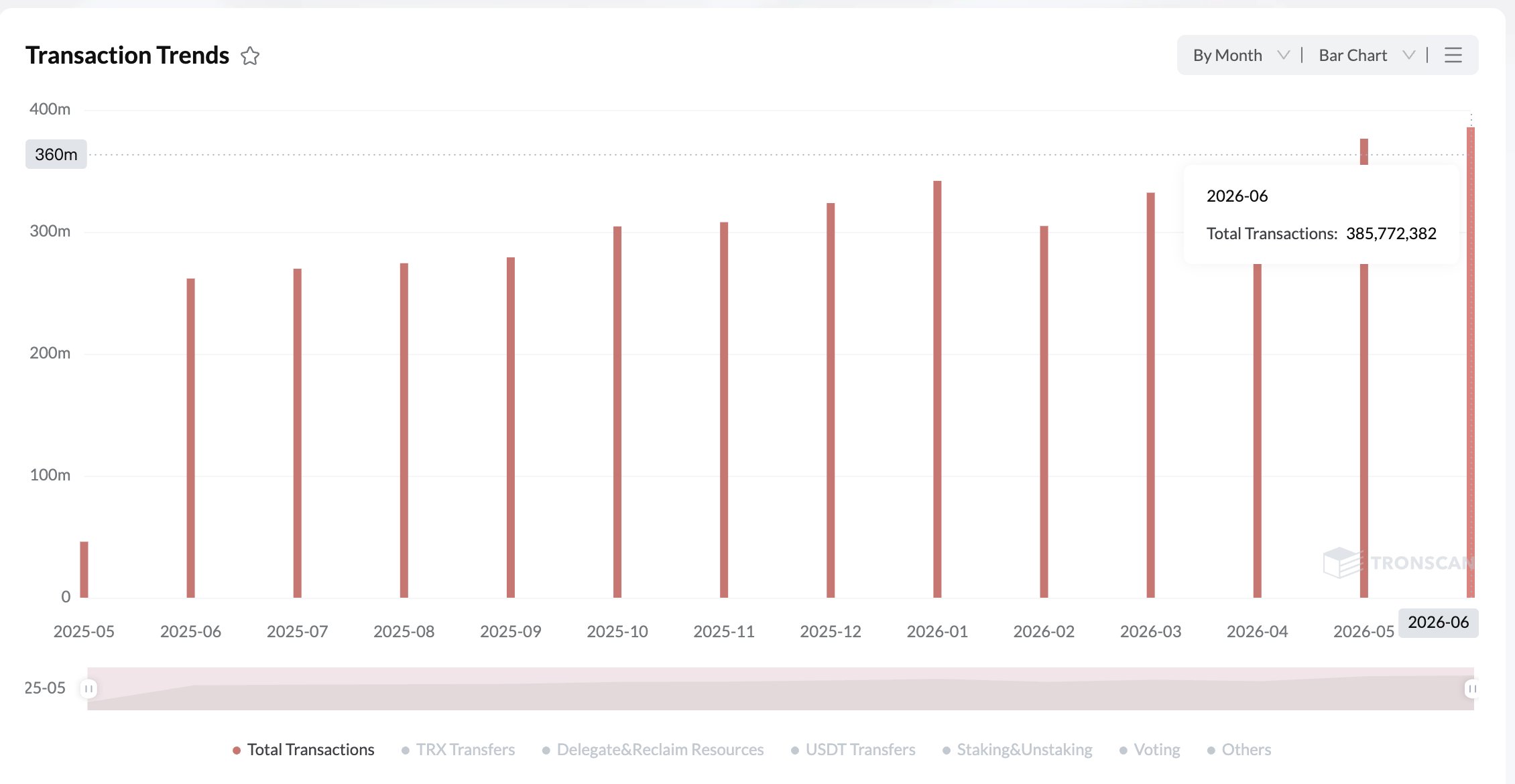Click the 2026-01 x-axis label

937,631
